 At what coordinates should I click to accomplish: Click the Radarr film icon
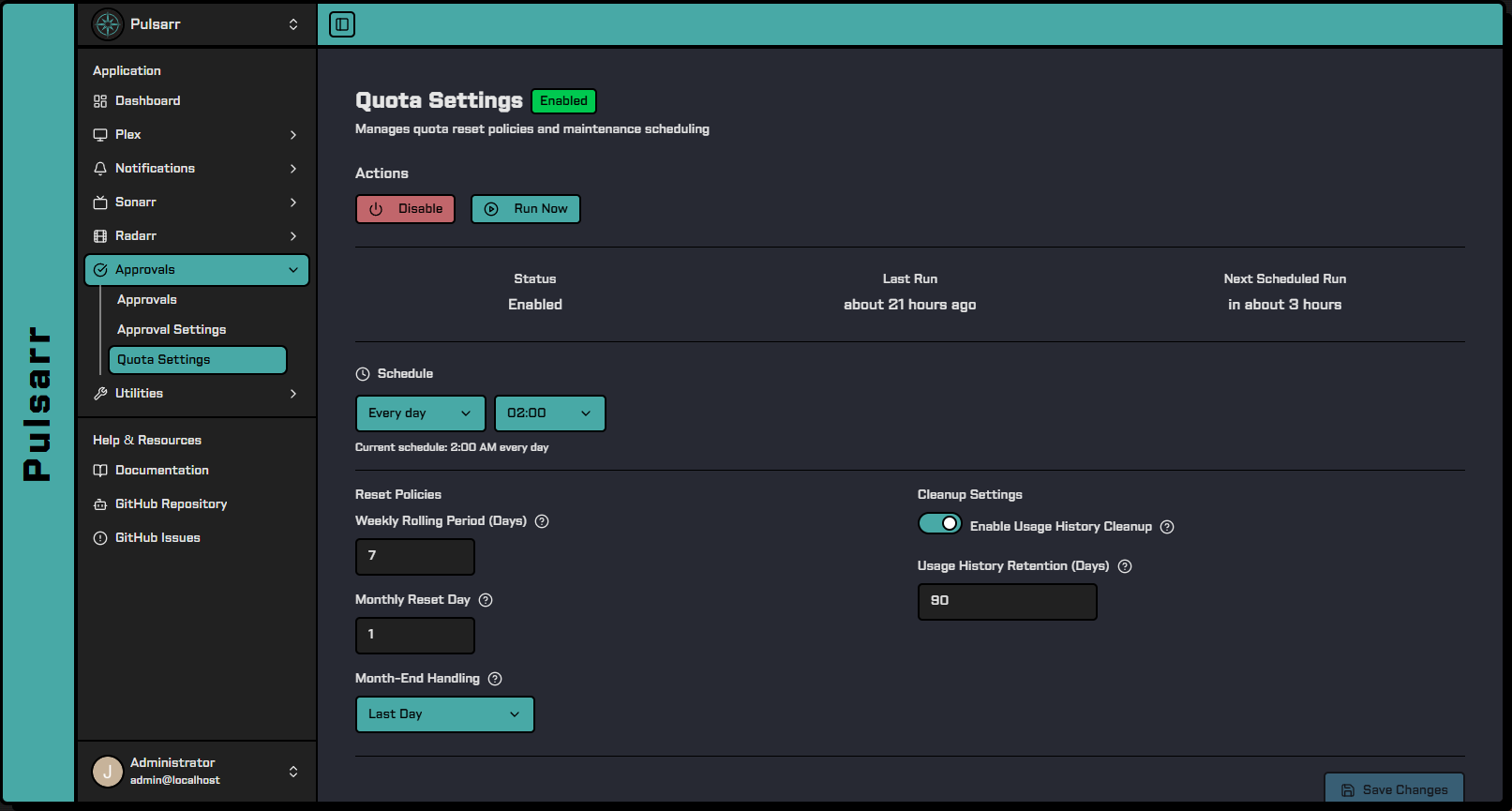[100, 236]
